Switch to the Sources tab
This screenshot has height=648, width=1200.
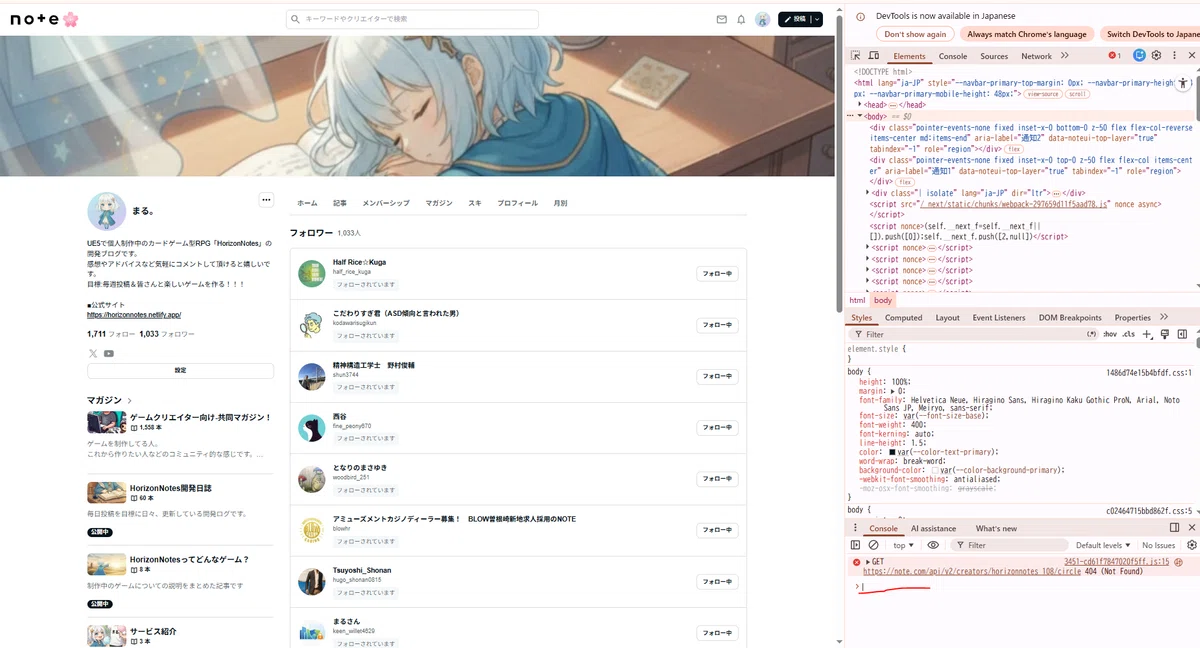tap(994, 56)
